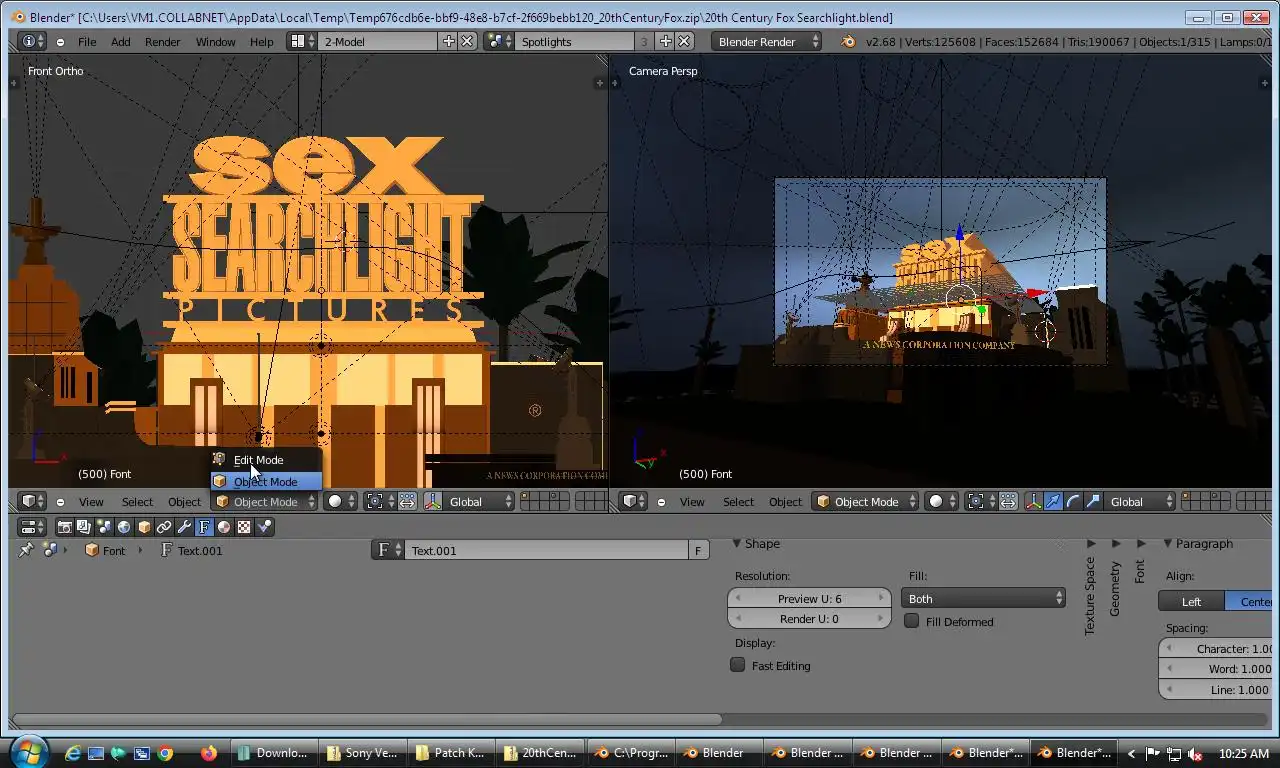Click the Character spacing field

(1216, 649)
